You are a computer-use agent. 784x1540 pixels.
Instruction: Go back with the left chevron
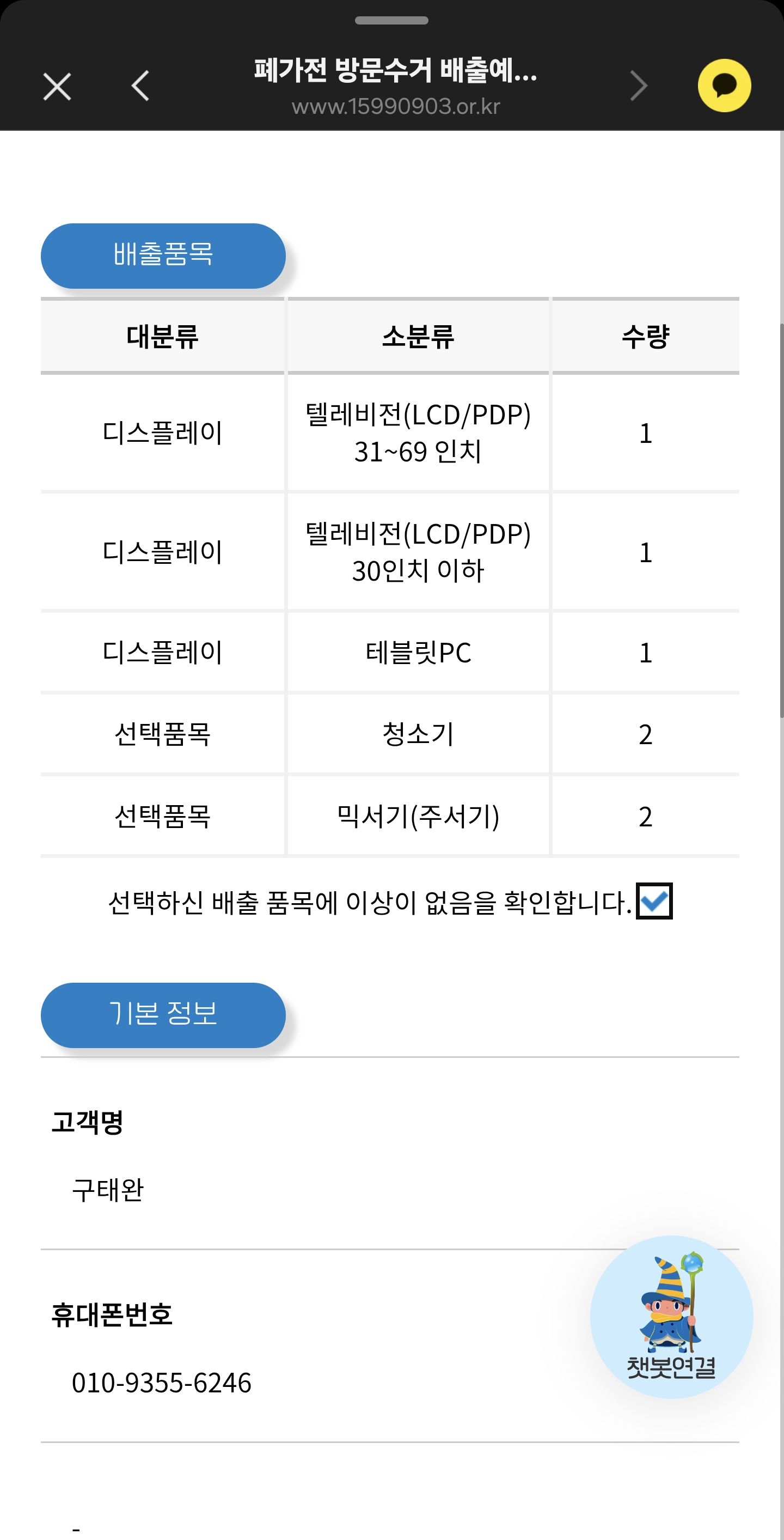click(140, 86)
